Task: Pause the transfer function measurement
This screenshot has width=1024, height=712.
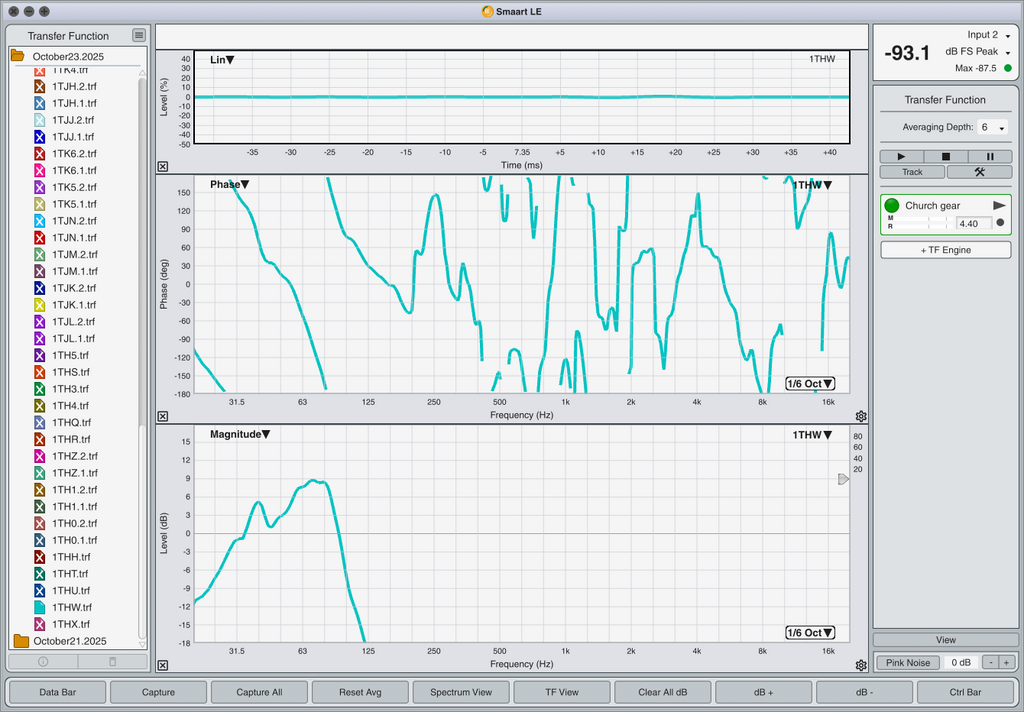Action: pyautogui.click(x=990, y=156)
